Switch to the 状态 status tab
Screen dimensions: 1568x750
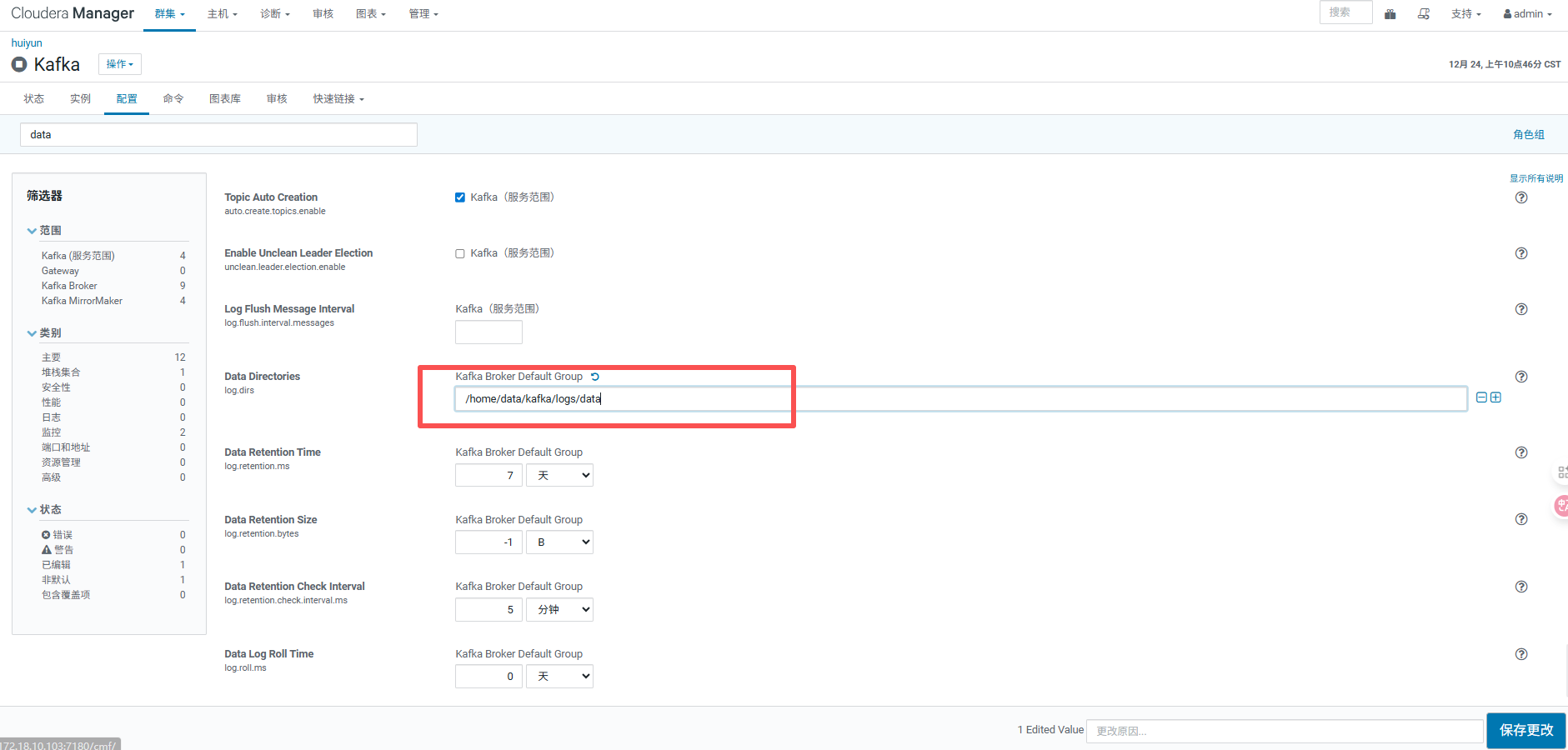pos(34,99)
